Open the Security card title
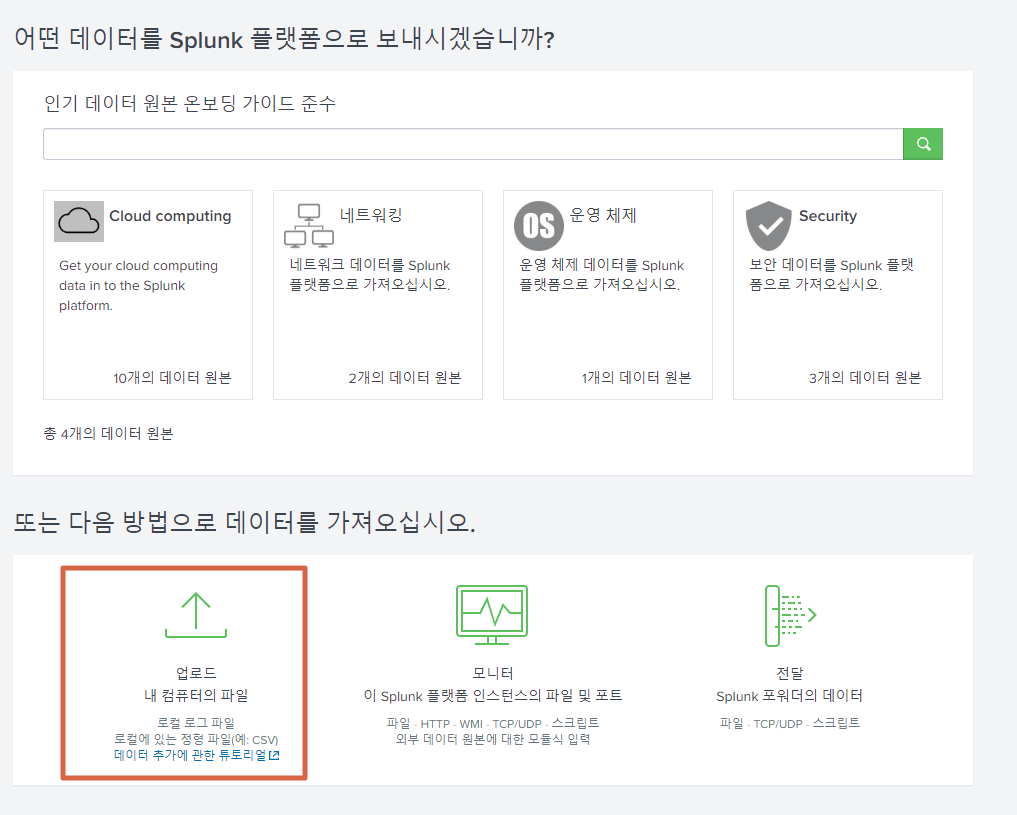The image size is (1017, 815). (828, 216)
